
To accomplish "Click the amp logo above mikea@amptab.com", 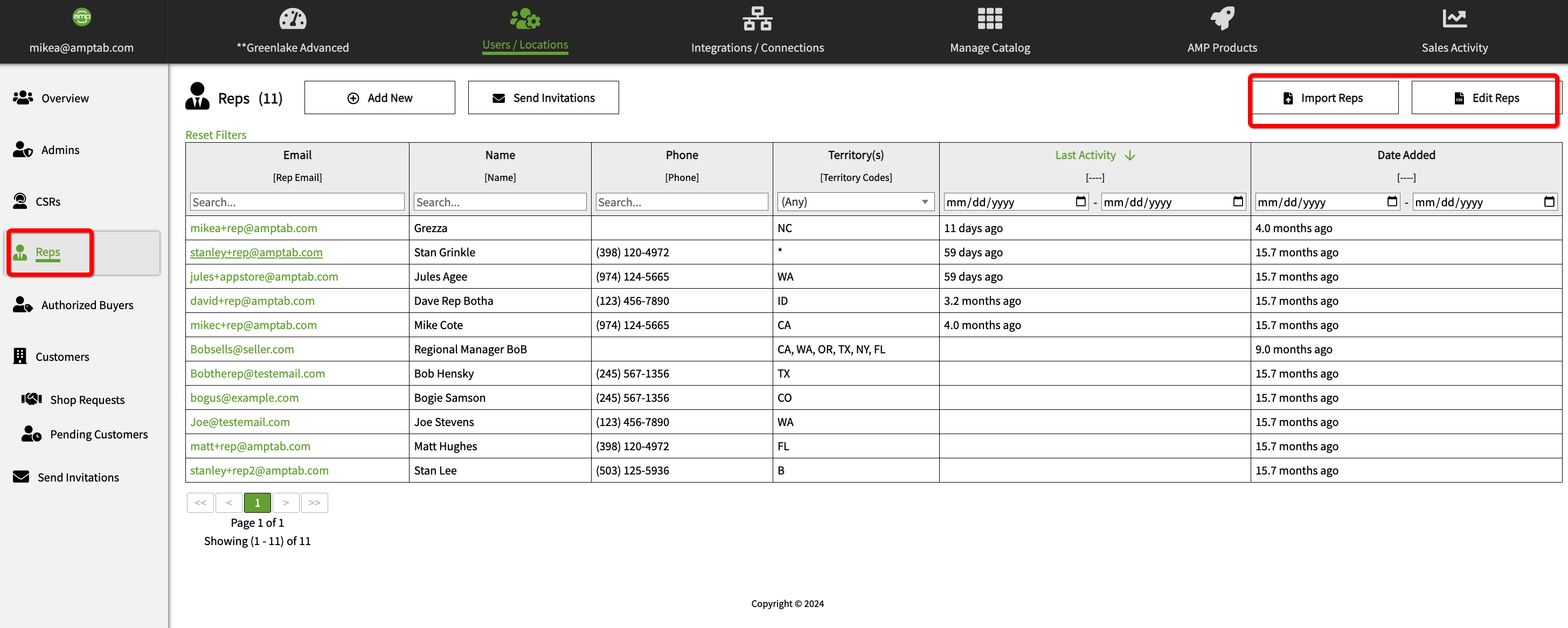I will point(81,17).
